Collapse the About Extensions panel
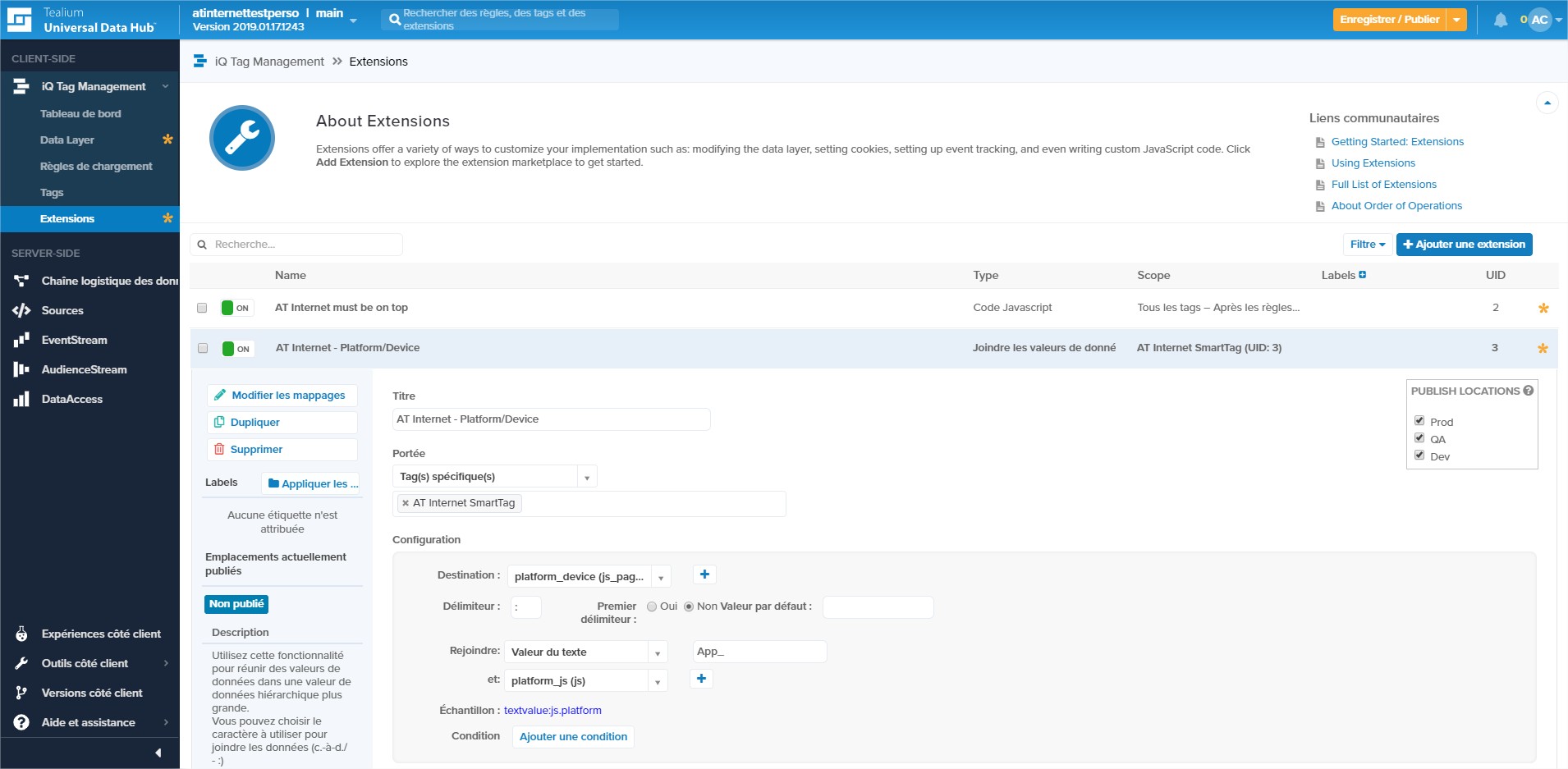The width and height of the screenshot is (1568, 769). pyautogui.click(x=1547, y=103)
